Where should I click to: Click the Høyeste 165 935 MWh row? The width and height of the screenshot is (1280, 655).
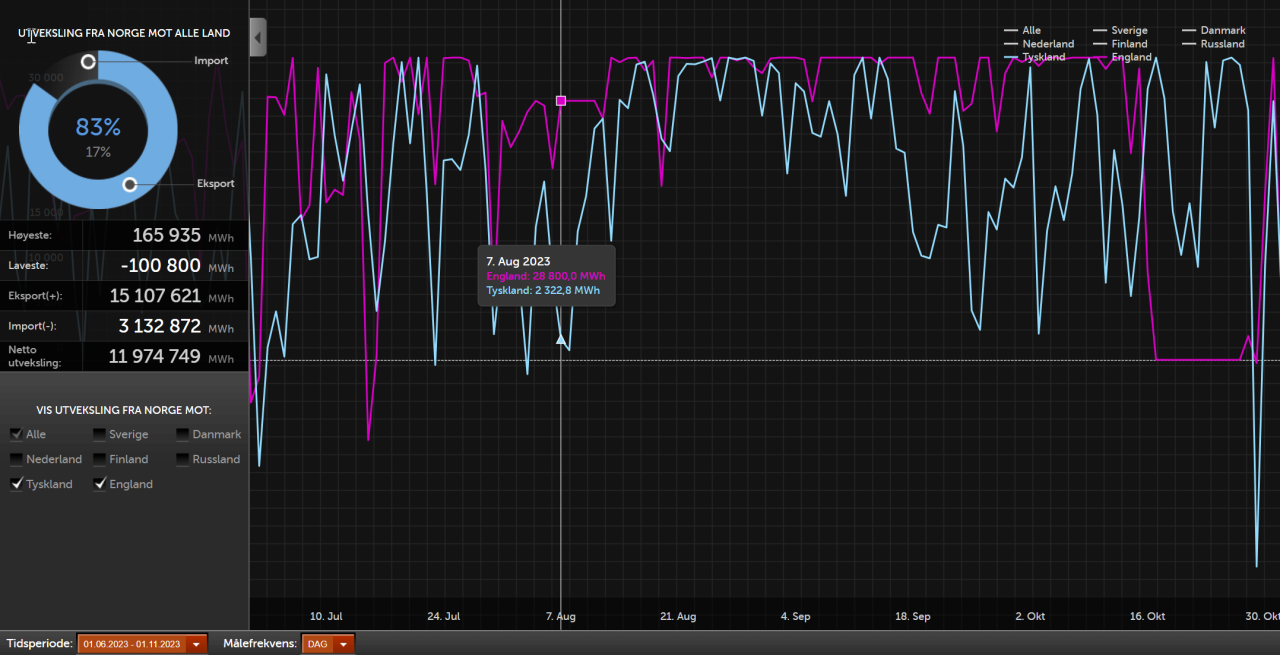[x=124, y=236]
